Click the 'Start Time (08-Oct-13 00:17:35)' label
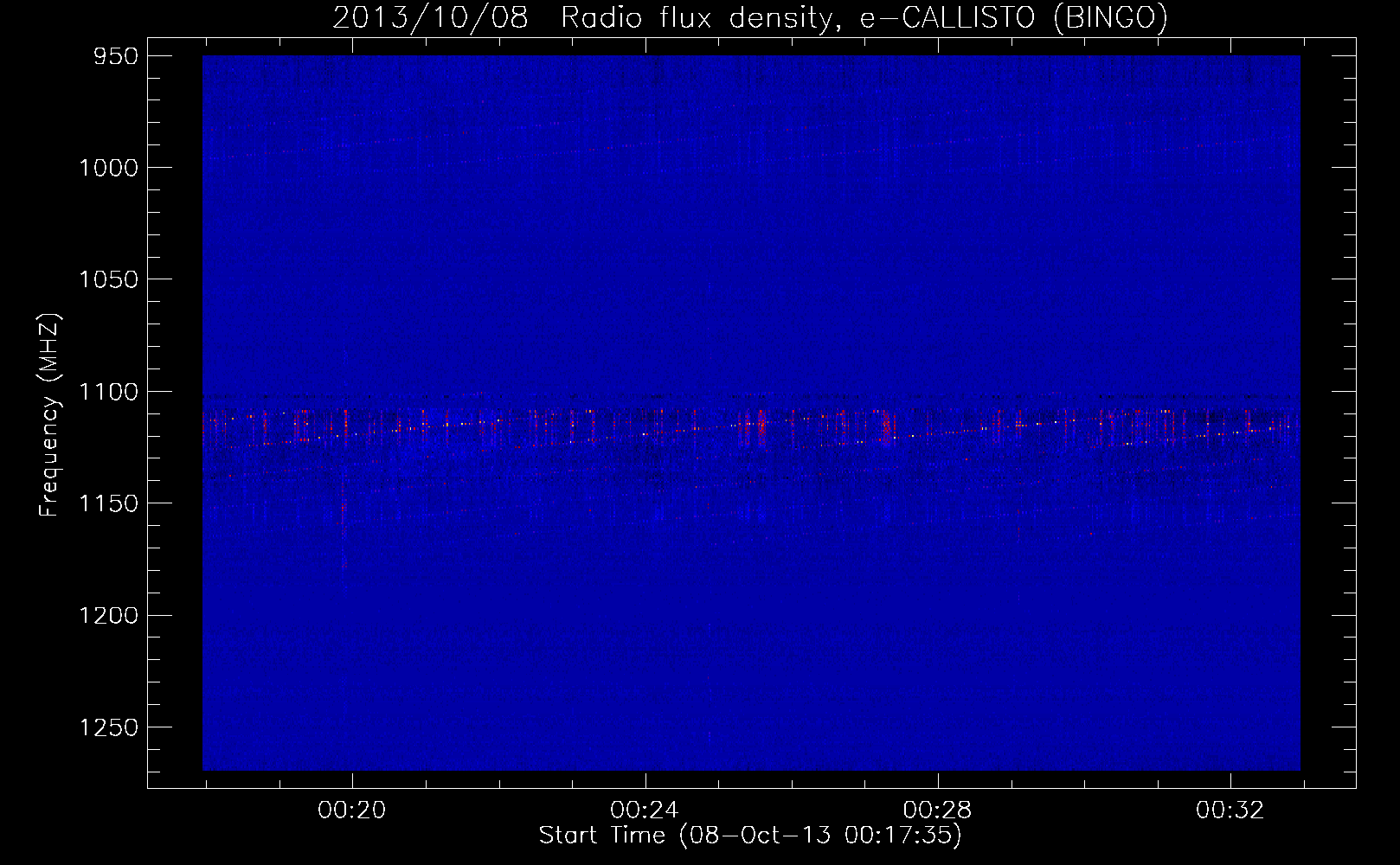 tap(750, 836)
